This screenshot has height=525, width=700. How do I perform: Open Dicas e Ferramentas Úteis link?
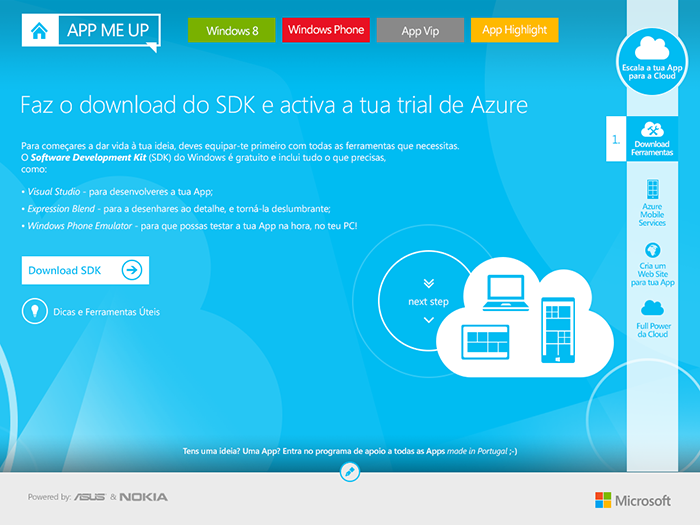(x=106, y=312)
